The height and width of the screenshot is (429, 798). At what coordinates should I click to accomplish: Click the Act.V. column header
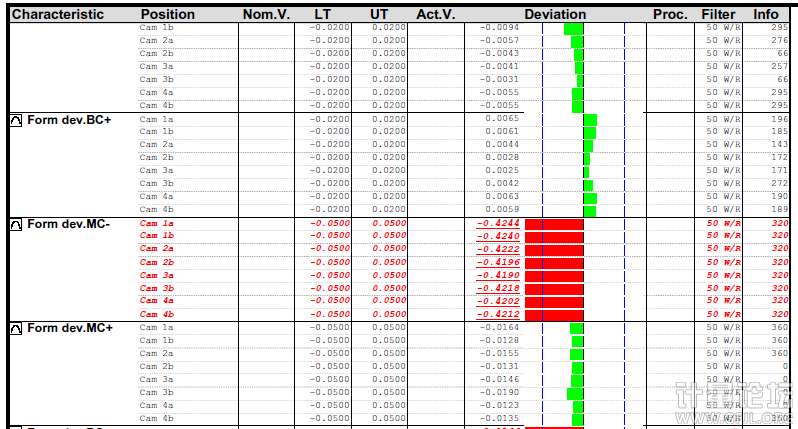(435, 15)
